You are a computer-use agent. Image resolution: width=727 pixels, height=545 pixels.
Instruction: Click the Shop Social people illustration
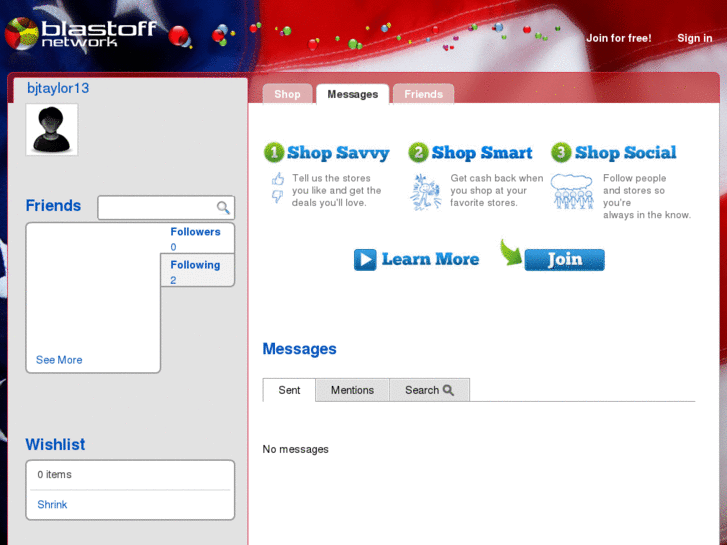pyautogui.click(x=572, y=192)
